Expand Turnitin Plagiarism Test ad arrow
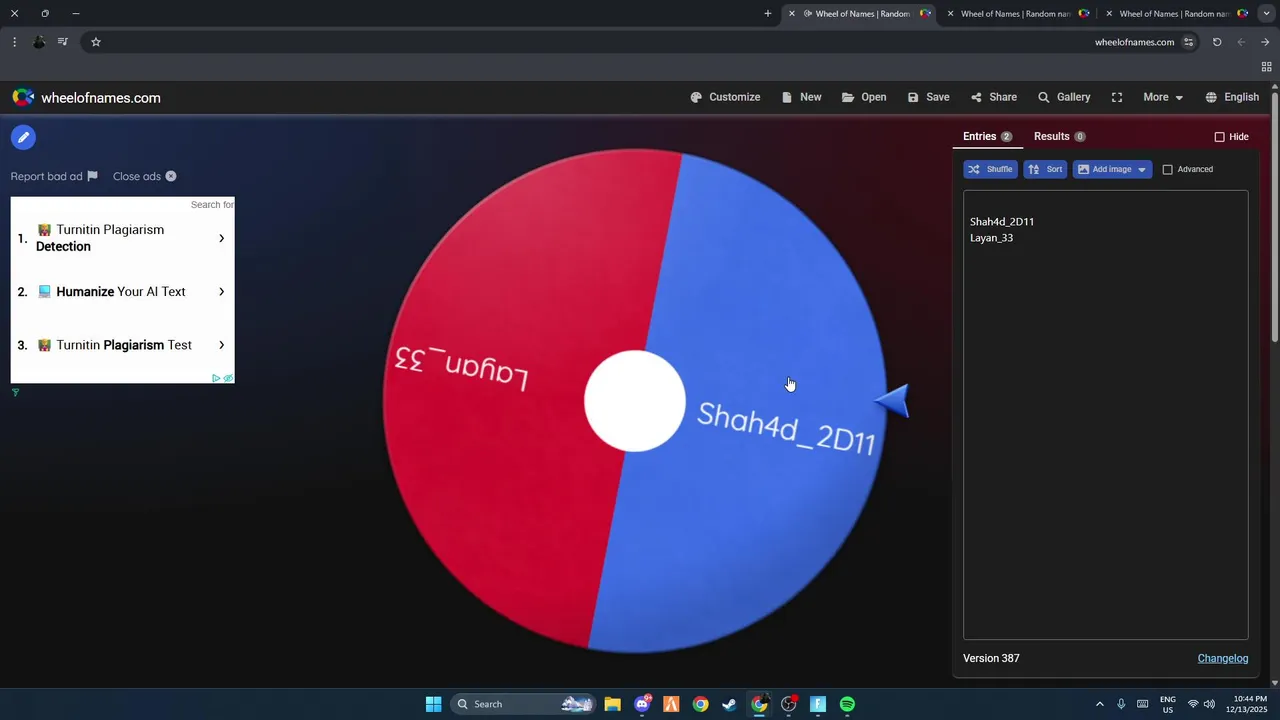1280x720 pixels. point(221,345)
